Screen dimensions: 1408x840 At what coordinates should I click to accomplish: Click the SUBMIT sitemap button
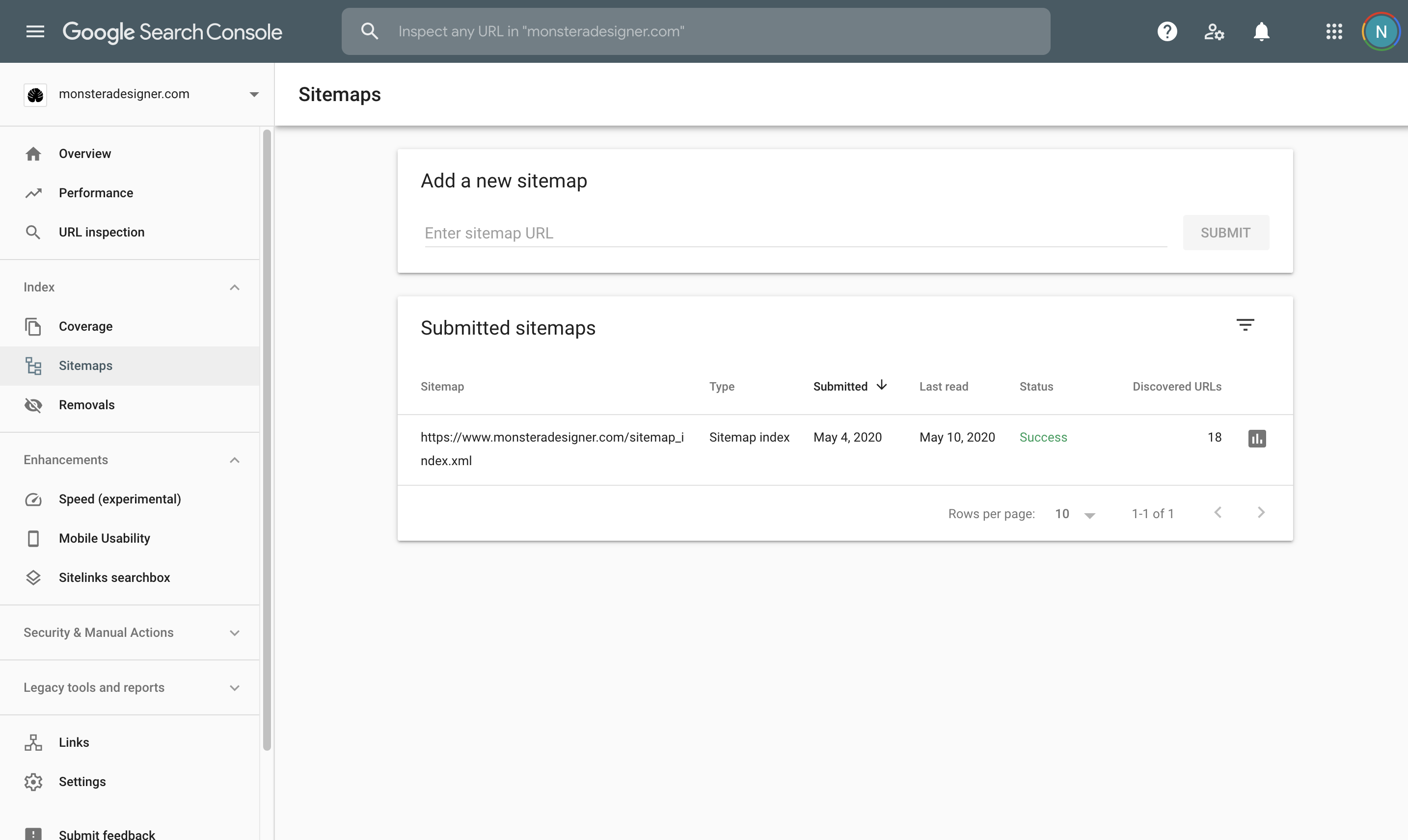(x=1226, y=233)
